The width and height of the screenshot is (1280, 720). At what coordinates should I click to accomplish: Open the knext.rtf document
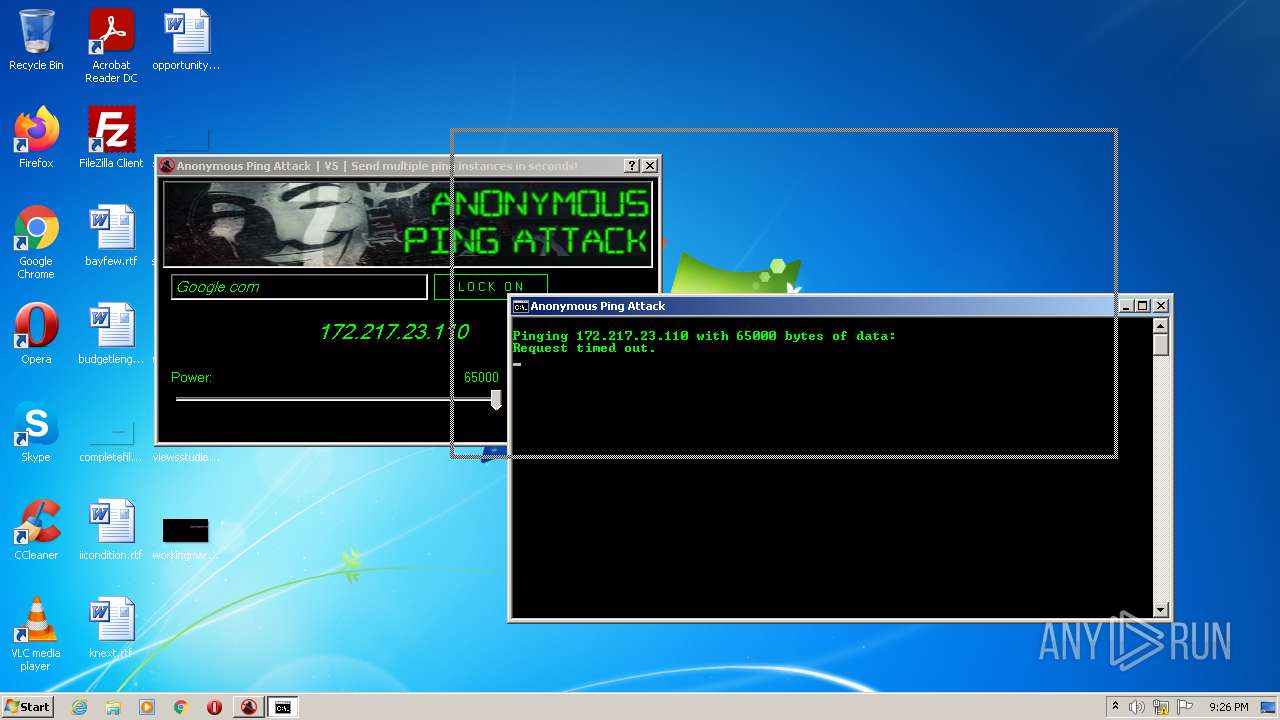pos(111,629)
